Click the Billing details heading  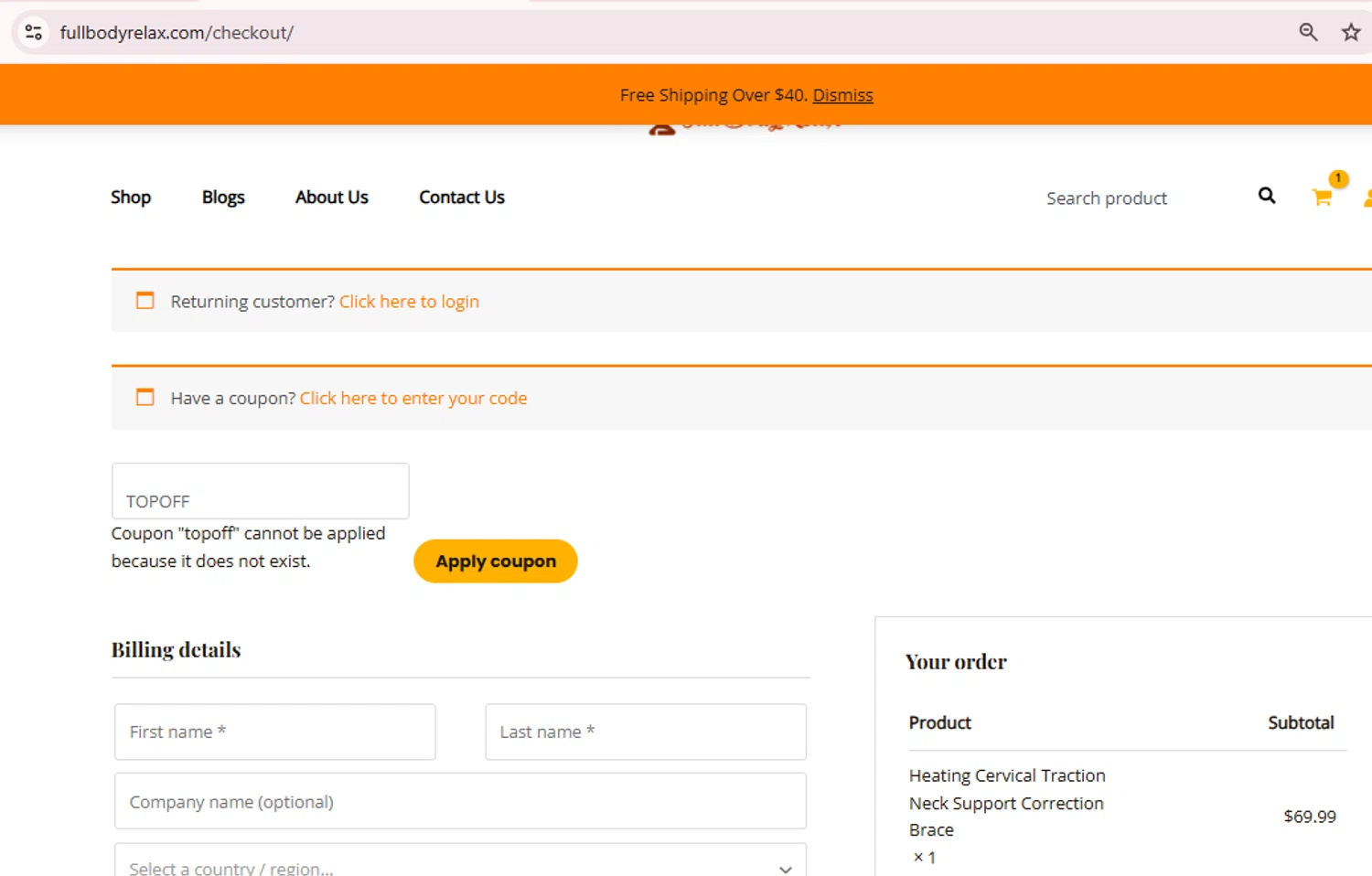pyautogui.click(x=176, y=650)
